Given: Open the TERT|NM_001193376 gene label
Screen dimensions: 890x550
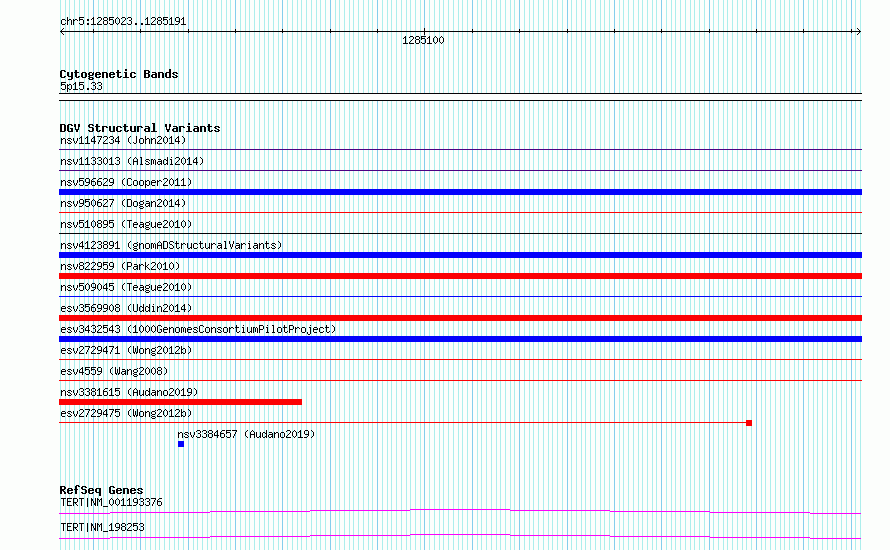Looking at the screenshot, I should (111, 502).
